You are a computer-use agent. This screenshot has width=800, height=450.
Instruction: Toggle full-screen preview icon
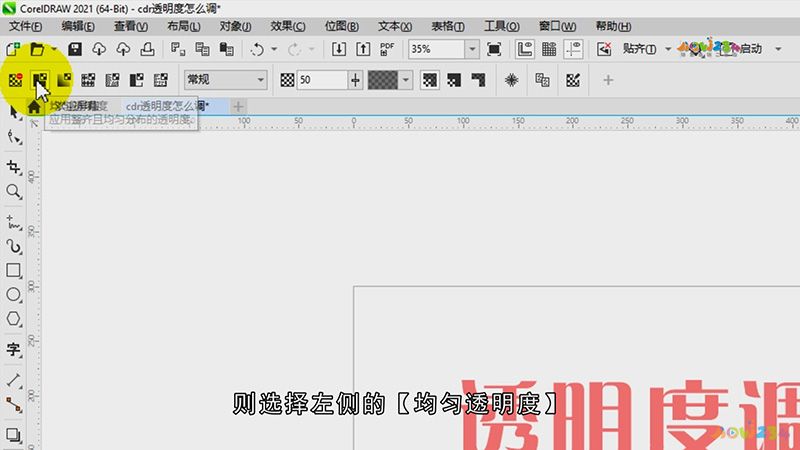point(494,49)
